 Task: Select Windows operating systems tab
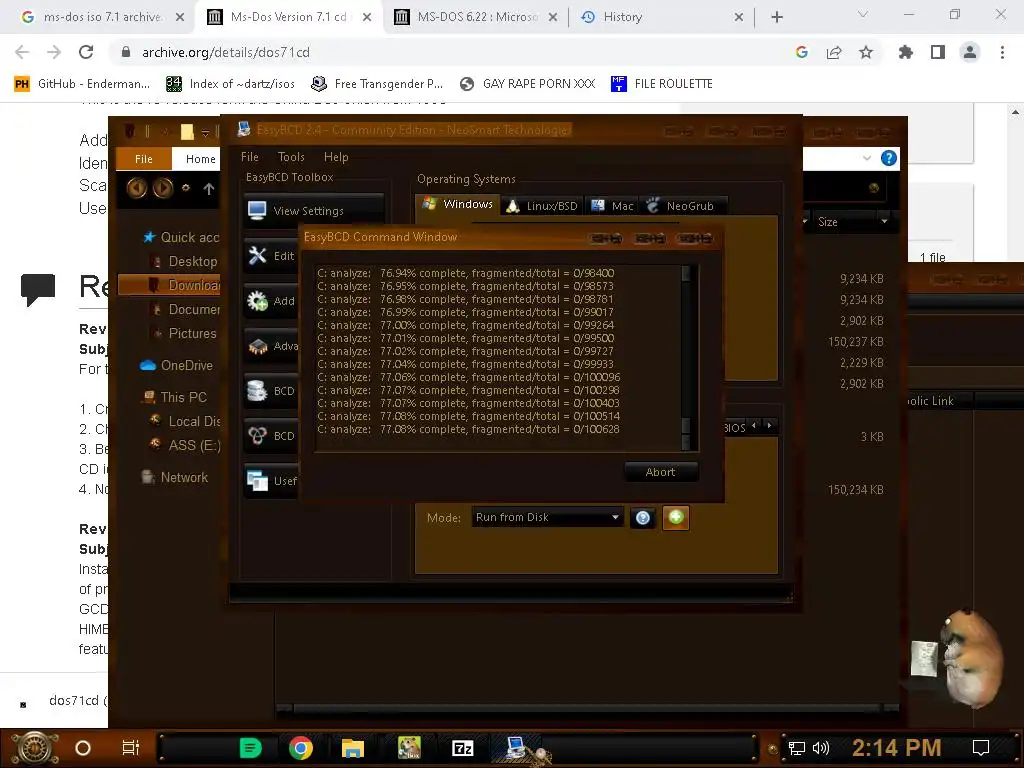[x=458, y=204]
